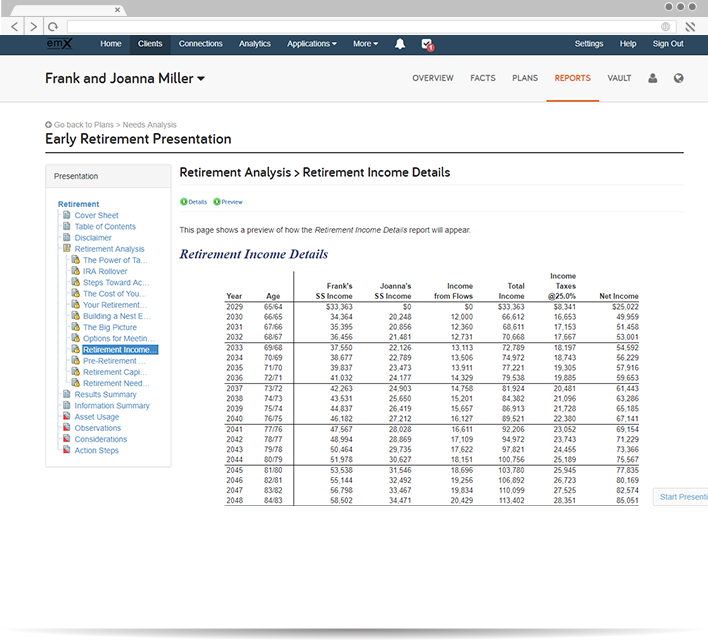The height and width of the screenshot is (640, 708).
Task: Click the browser forward arrow
Action: click(x=33, y=27)
